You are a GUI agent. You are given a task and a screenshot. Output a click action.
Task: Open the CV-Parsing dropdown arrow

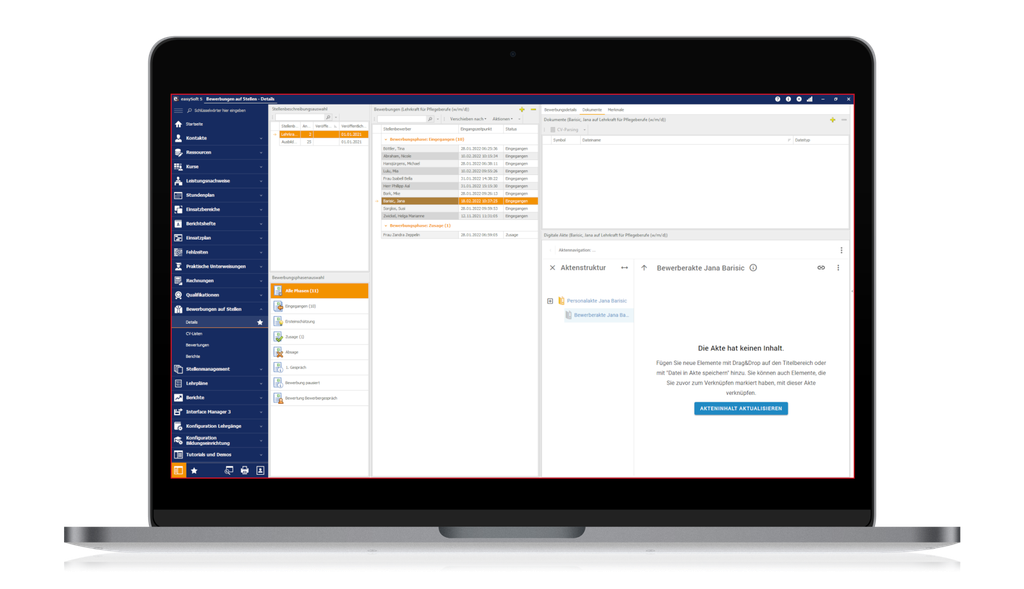point(584,130)
